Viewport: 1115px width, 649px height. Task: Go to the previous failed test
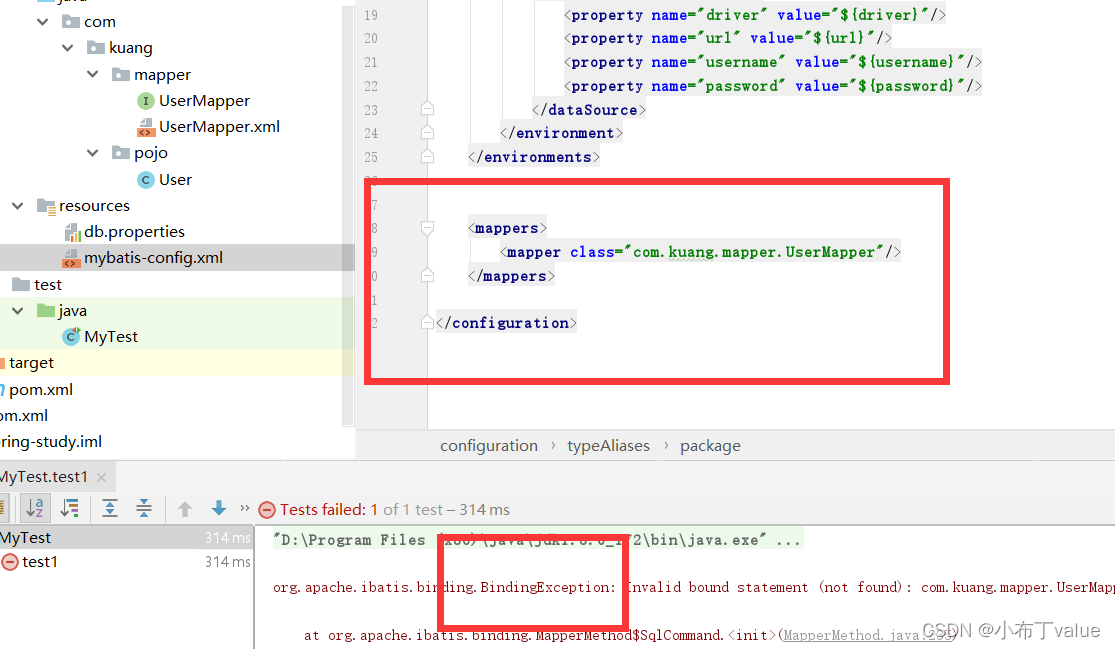click(185, 509)
